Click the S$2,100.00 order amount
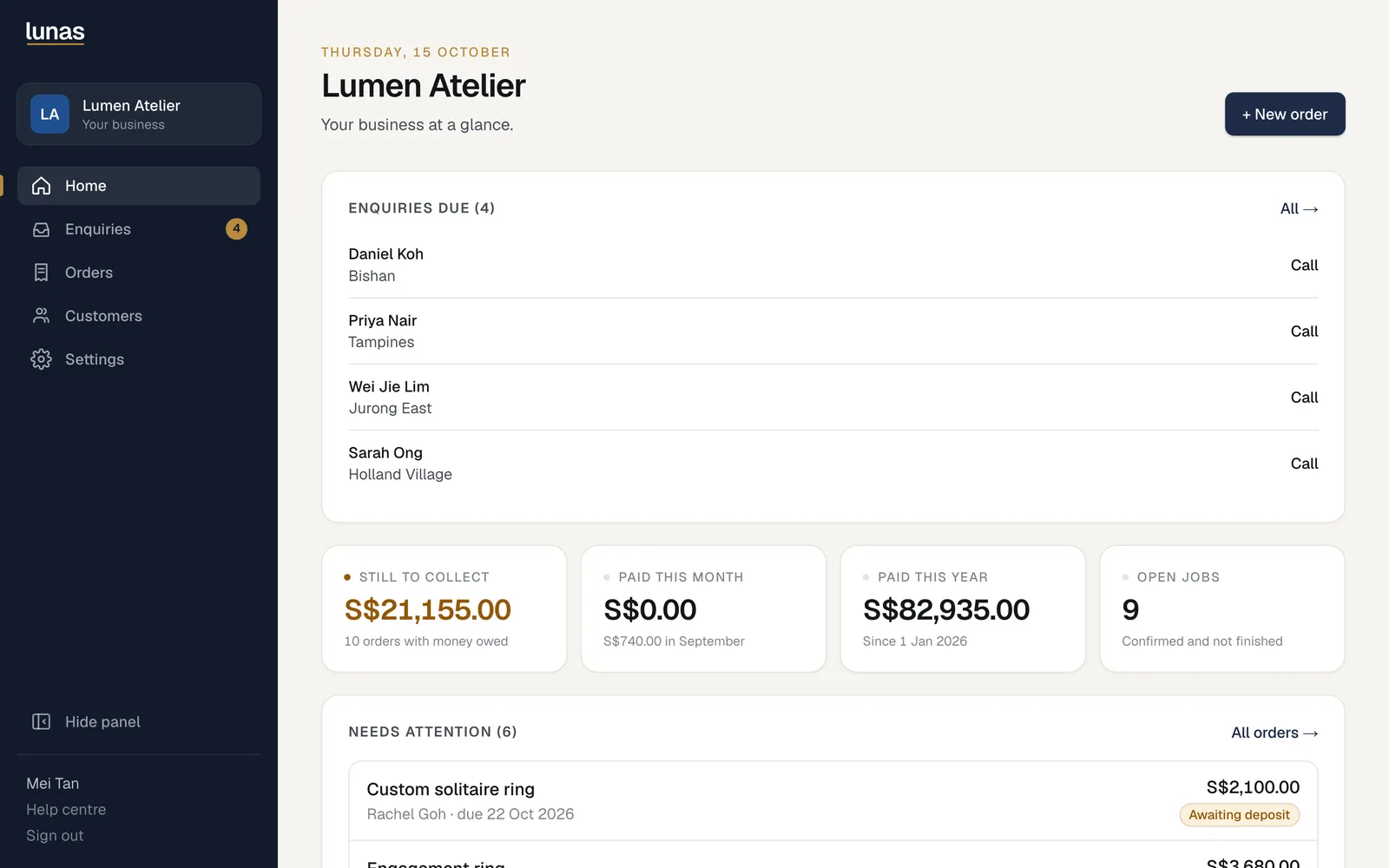 click(x=1253, y=787)
